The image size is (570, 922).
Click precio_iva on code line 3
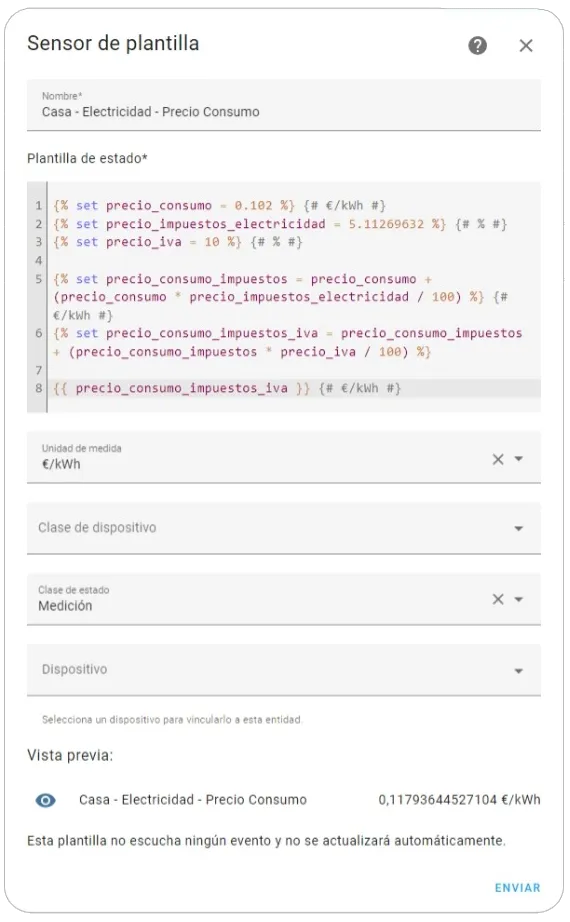[144, 242]
